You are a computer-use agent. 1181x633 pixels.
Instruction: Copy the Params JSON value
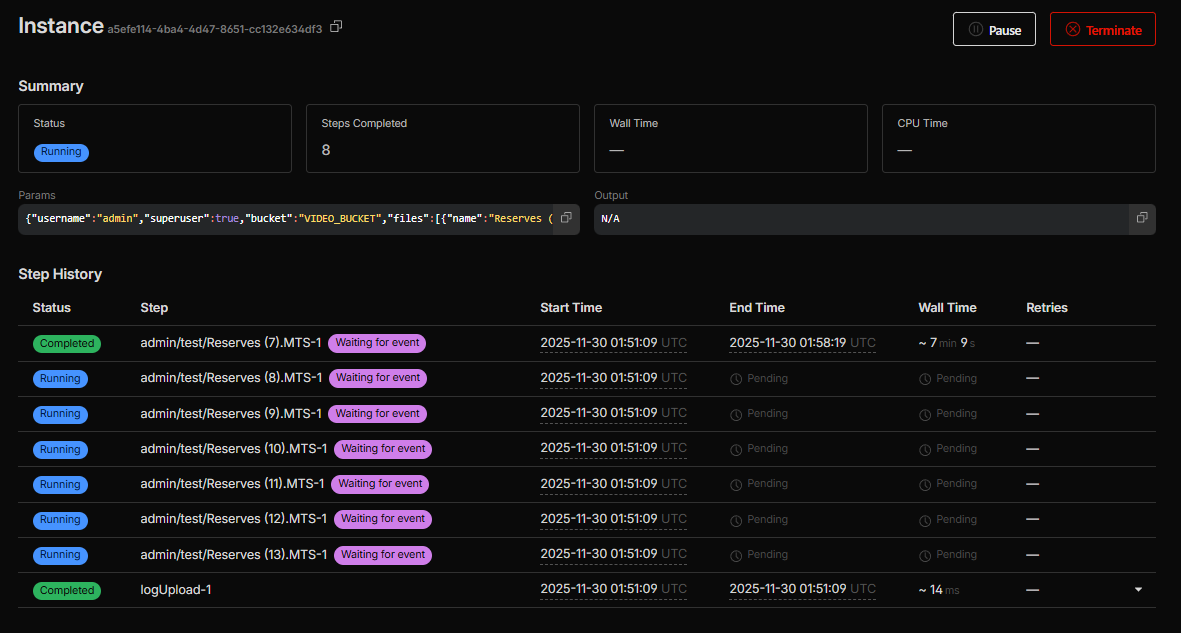coord(566,218)
